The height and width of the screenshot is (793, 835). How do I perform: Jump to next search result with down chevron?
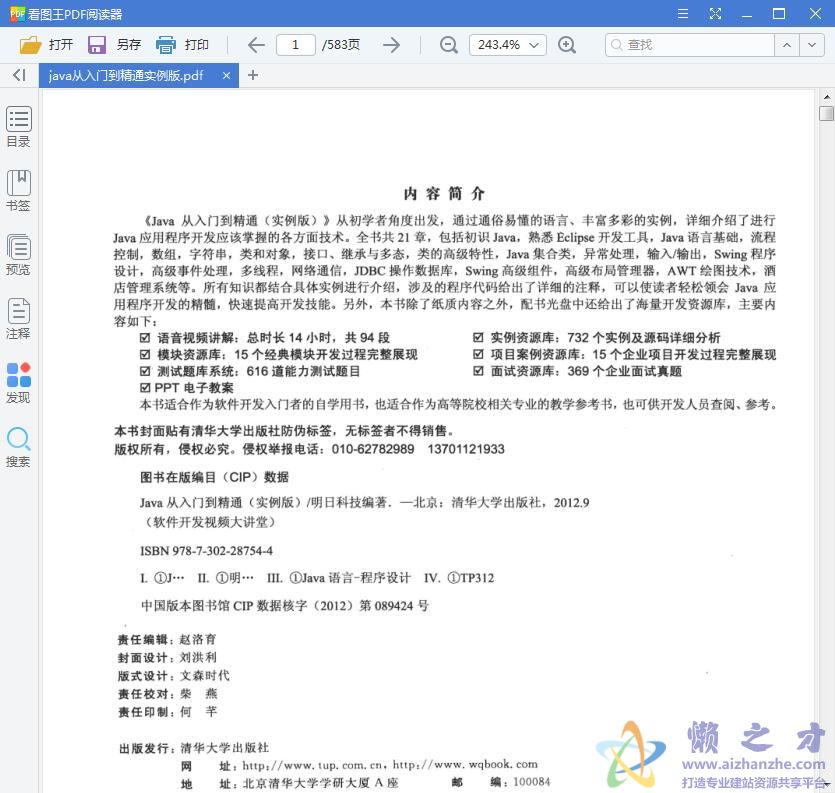point(813,44)
